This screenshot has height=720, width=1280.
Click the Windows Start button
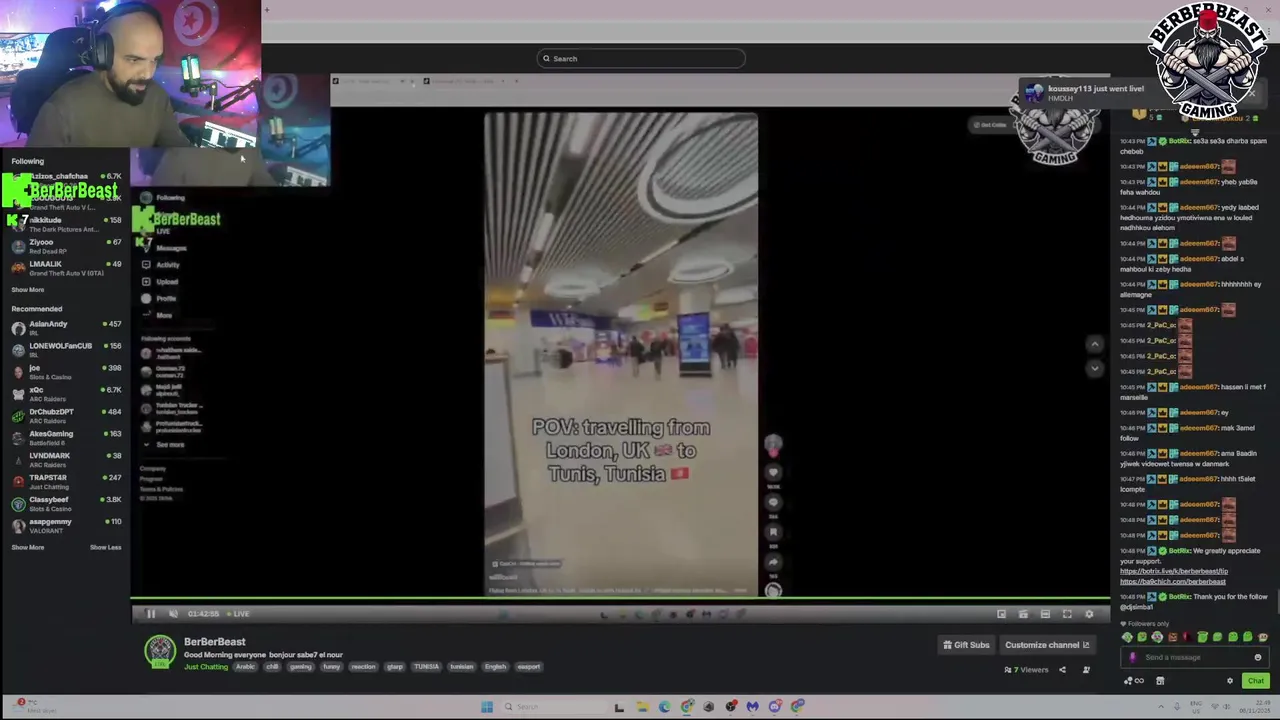(487, 707)
